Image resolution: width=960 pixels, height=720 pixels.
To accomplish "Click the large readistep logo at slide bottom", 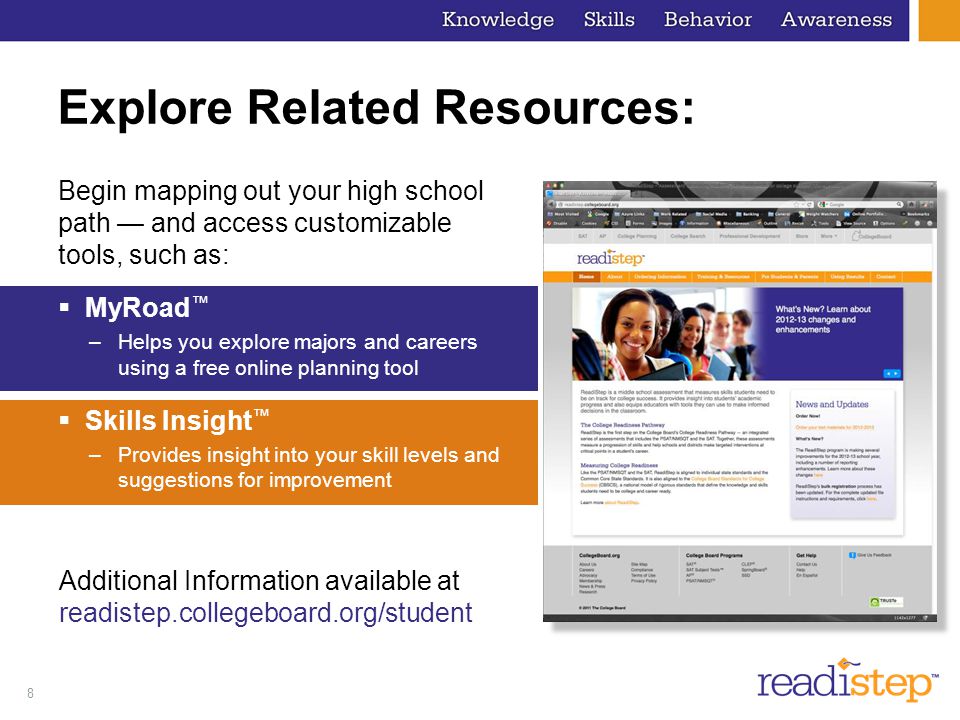I will coord(847,680).
